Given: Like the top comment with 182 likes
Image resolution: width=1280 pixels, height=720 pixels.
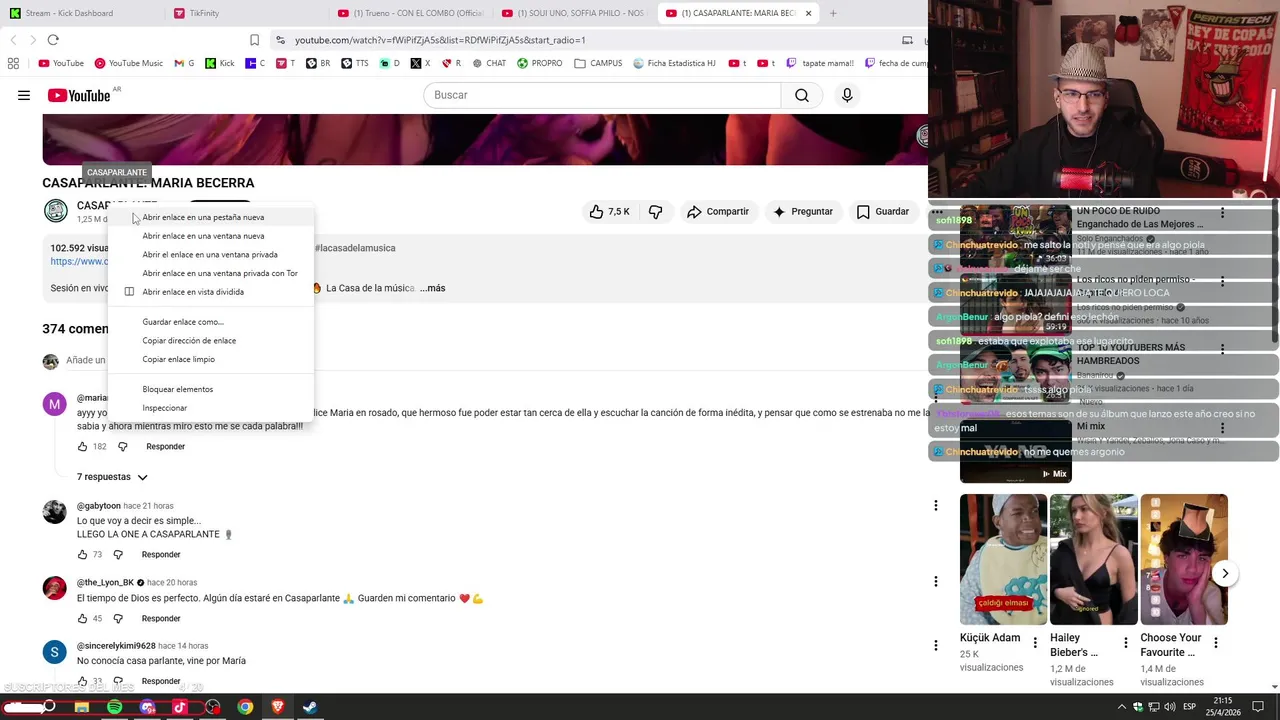Looking at the screenshot, I should (83, 447).
